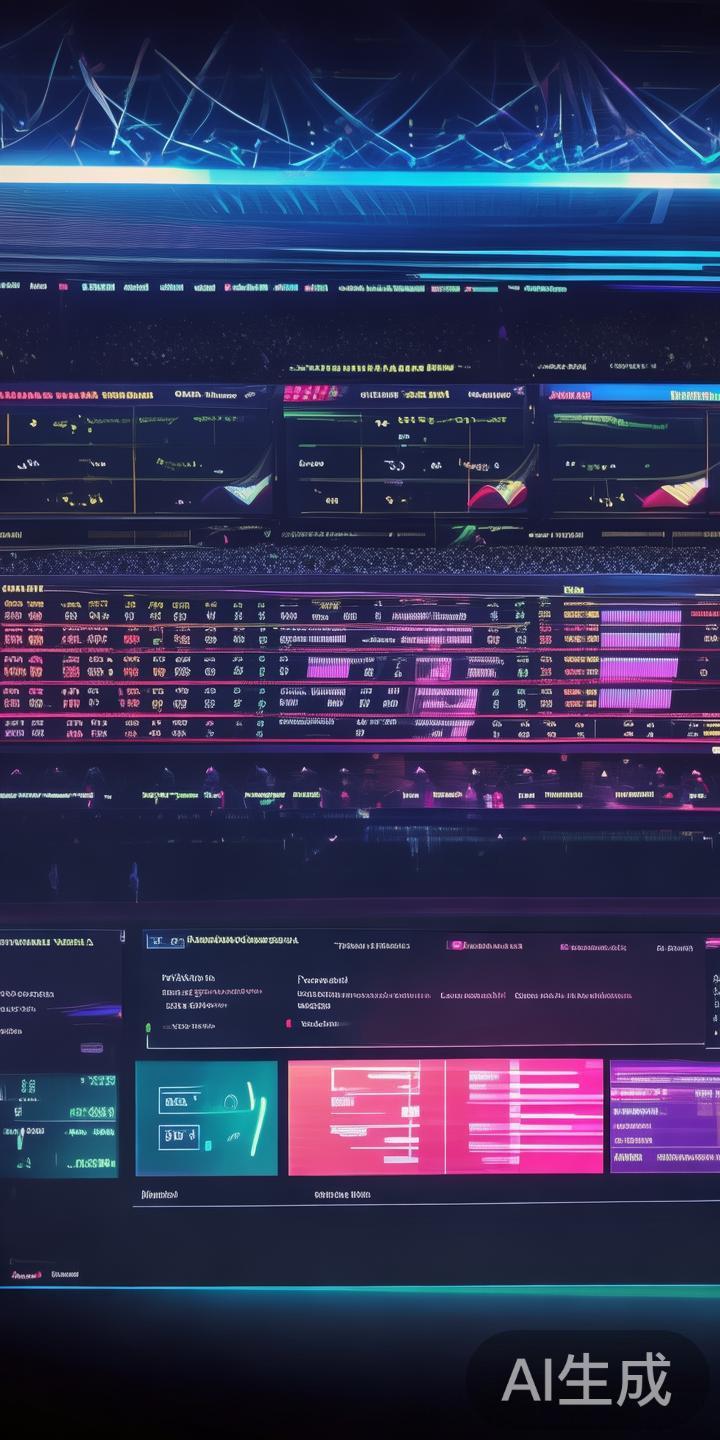Click the text label below the pink card
Viewport: 720px width, 1440px height.
342,1194
